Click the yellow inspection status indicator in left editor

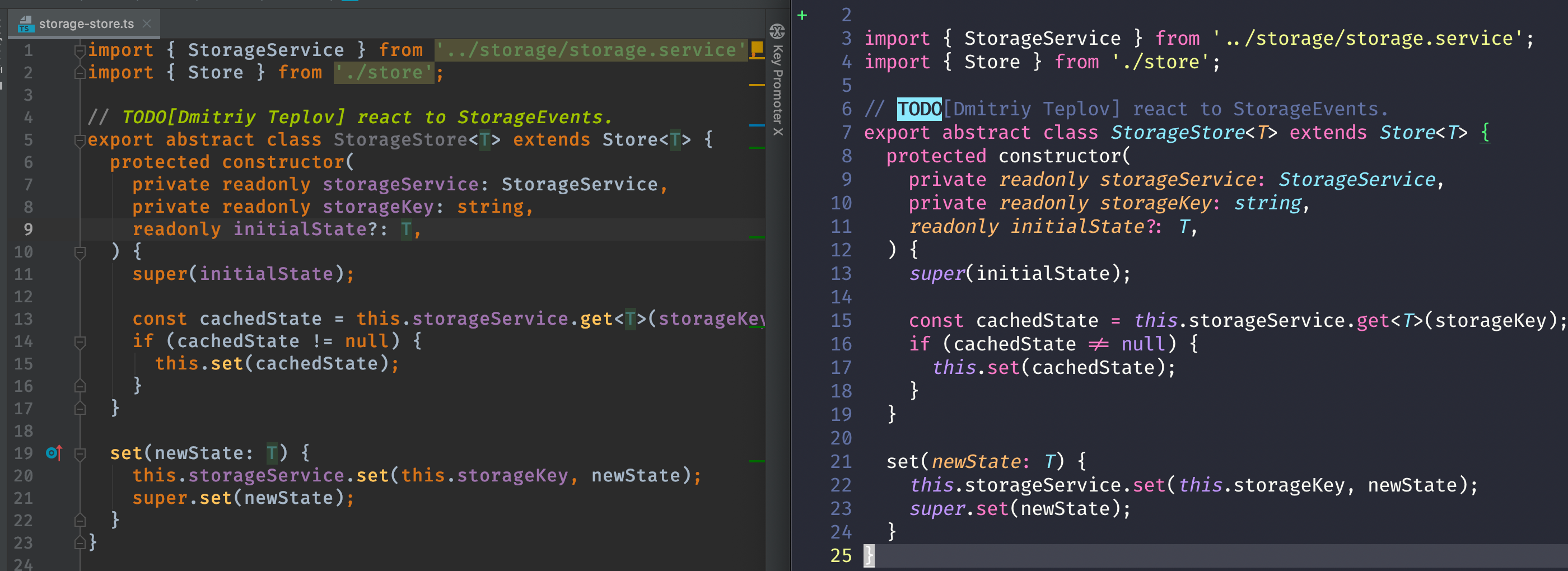click(x=757, y=48)
